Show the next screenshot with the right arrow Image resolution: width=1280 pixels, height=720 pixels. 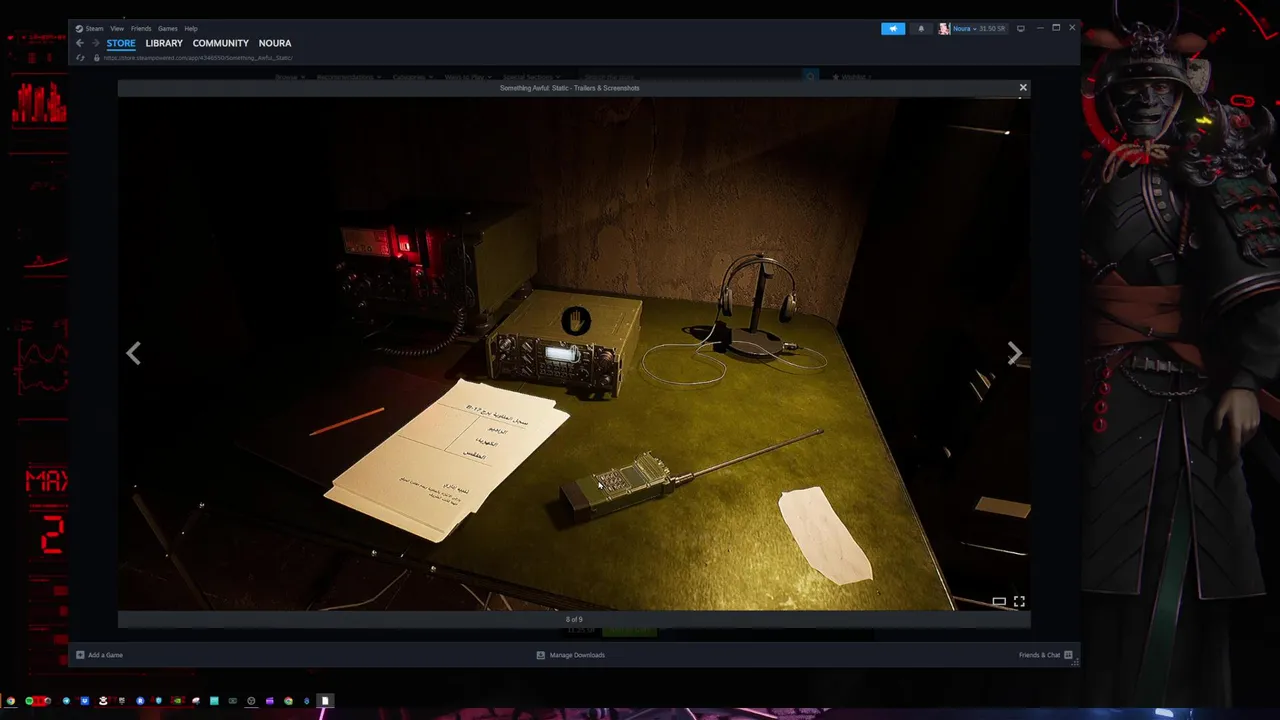pos(1015,353)
